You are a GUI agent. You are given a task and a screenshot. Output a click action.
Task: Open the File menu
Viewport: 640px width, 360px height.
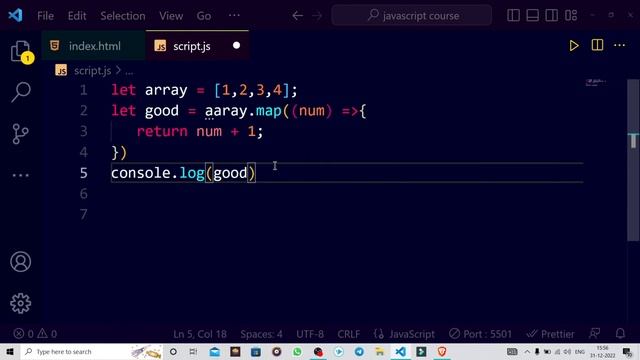[45, 16]
